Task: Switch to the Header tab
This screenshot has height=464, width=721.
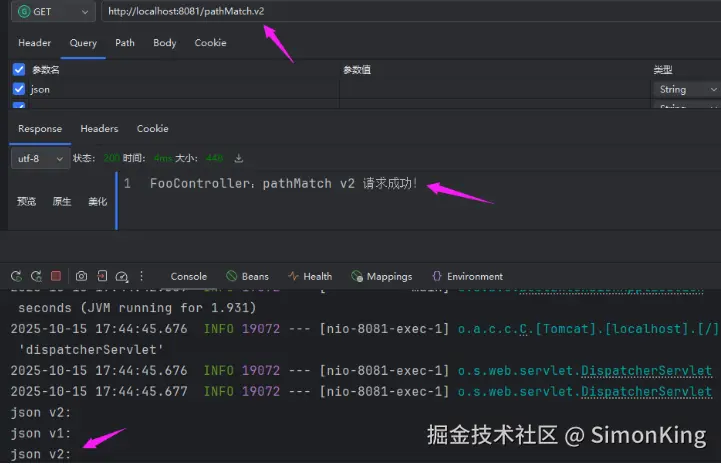Action: click(34, 43)
